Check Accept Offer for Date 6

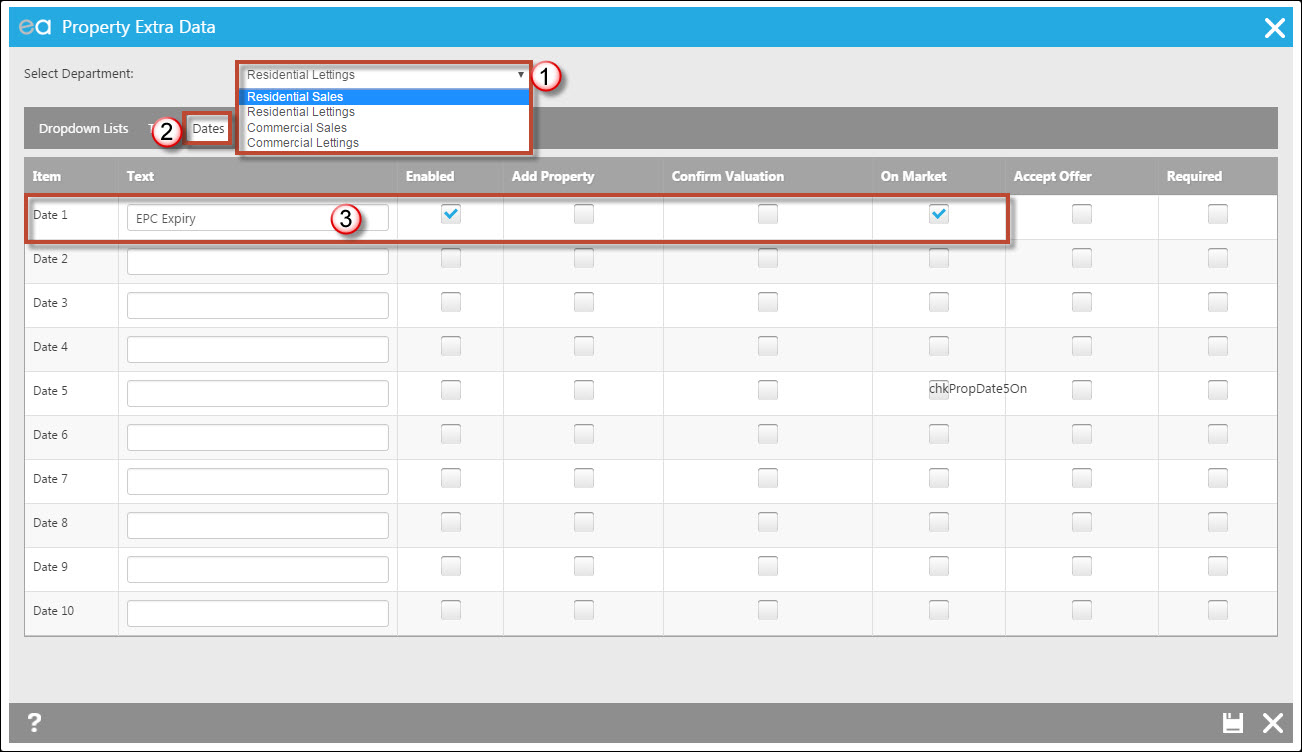1081,434
